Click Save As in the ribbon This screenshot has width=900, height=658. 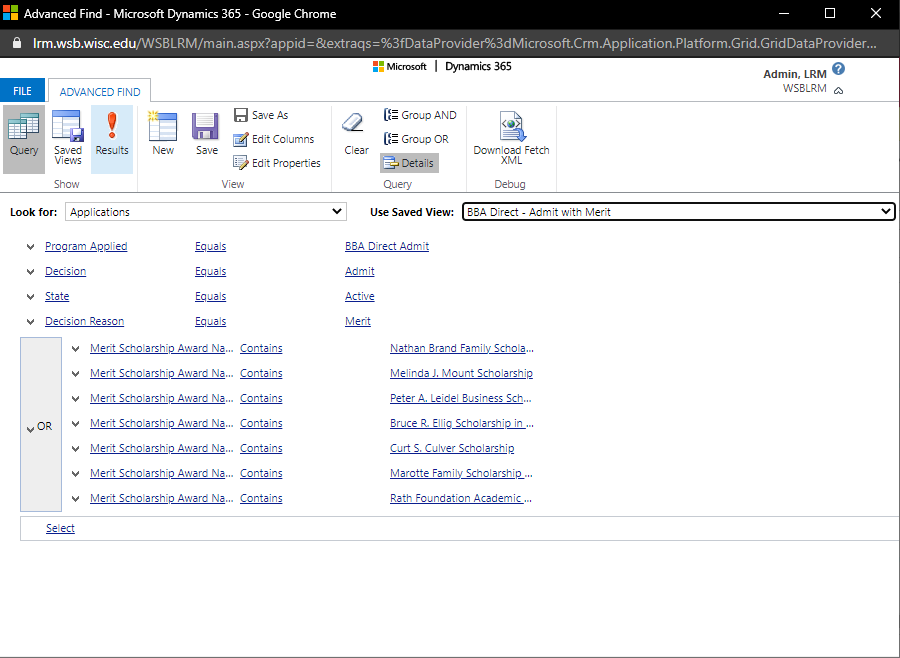[x=261, y=115]
